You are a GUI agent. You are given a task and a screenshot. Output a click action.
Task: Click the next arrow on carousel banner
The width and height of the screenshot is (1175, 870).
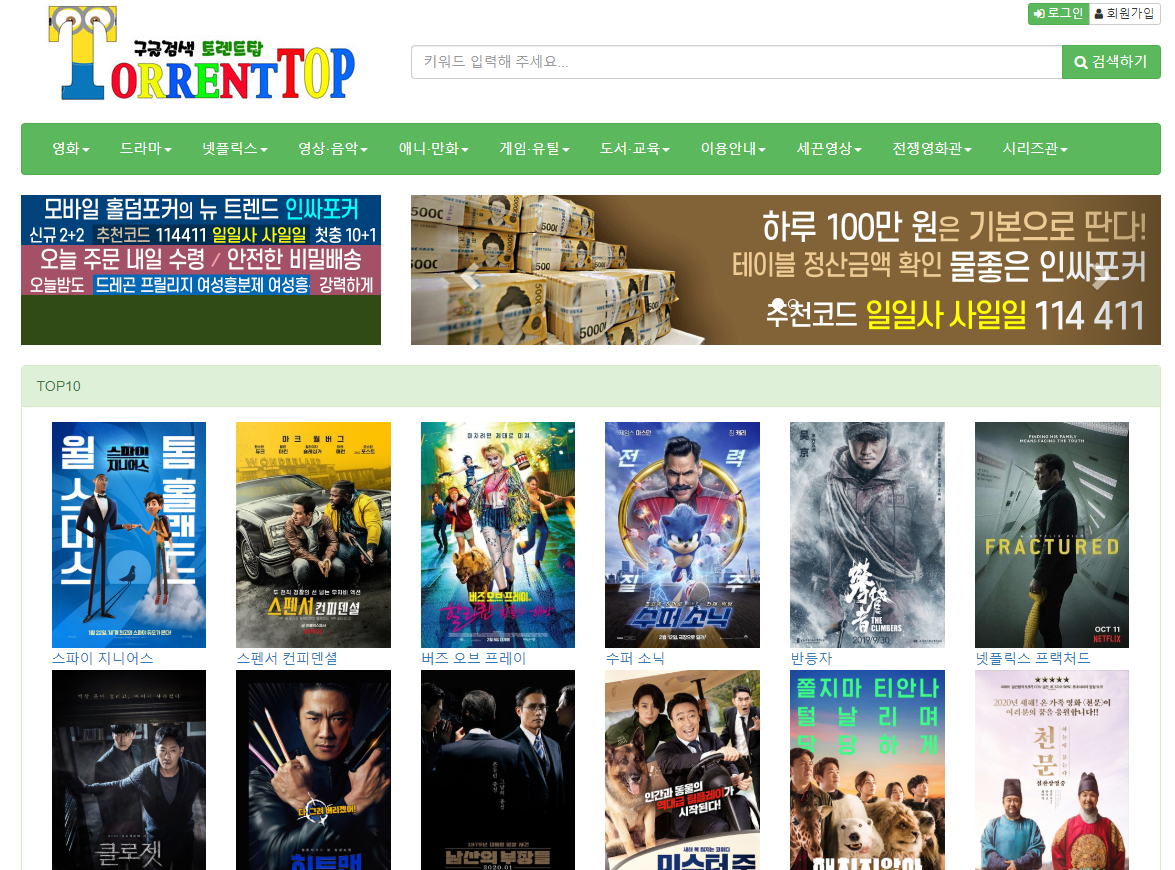[x=1102, y=277]
